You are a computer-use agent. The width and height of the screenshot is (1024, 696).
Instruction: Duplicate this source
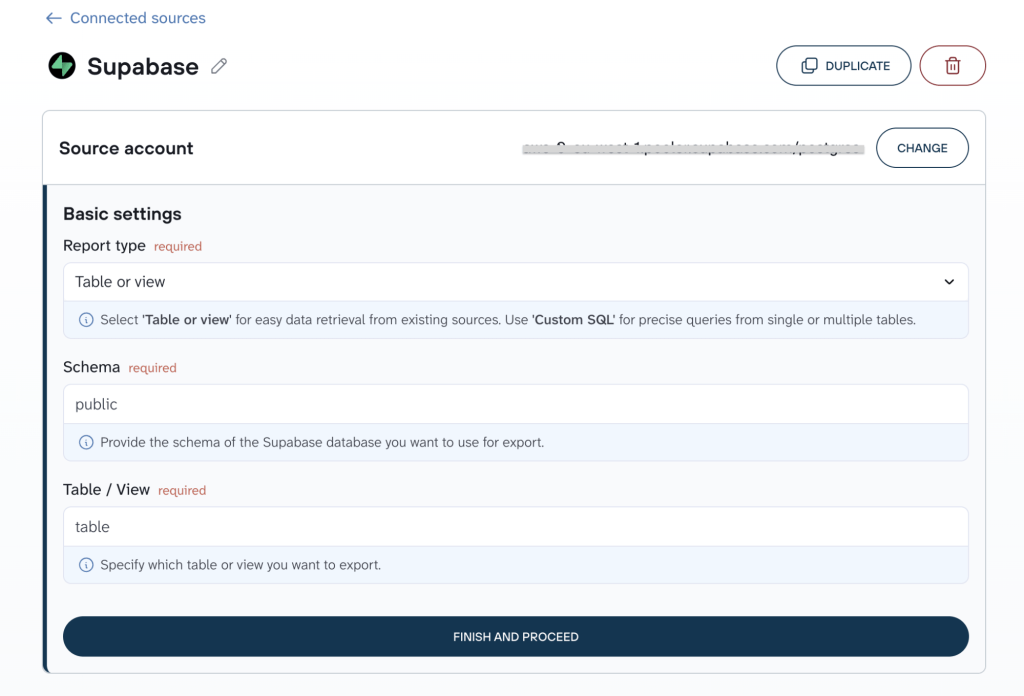(x=843, y=65)
